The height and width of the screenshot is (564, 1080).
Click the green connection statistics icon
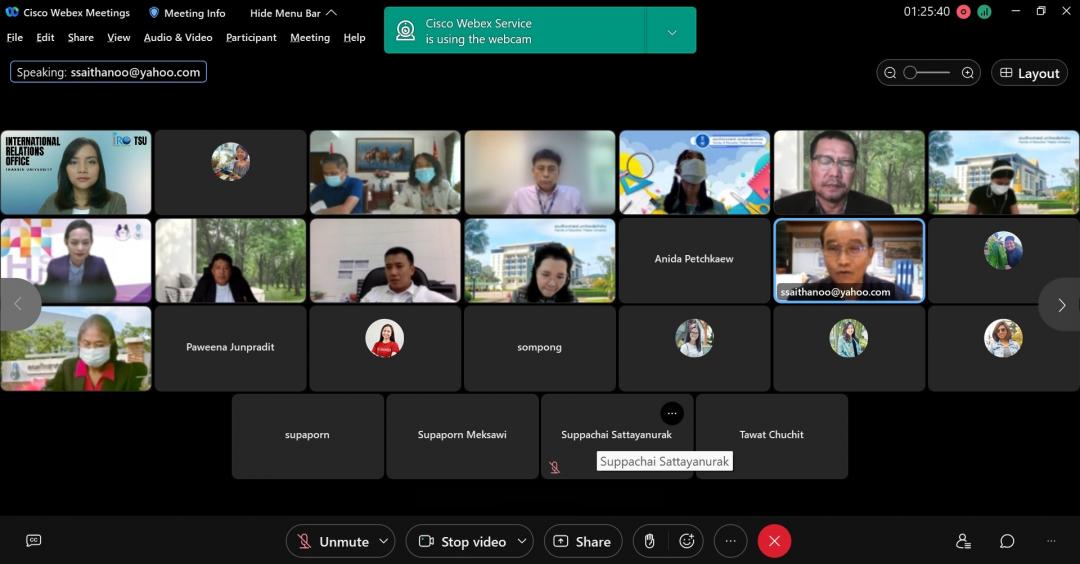click(984, 12)
